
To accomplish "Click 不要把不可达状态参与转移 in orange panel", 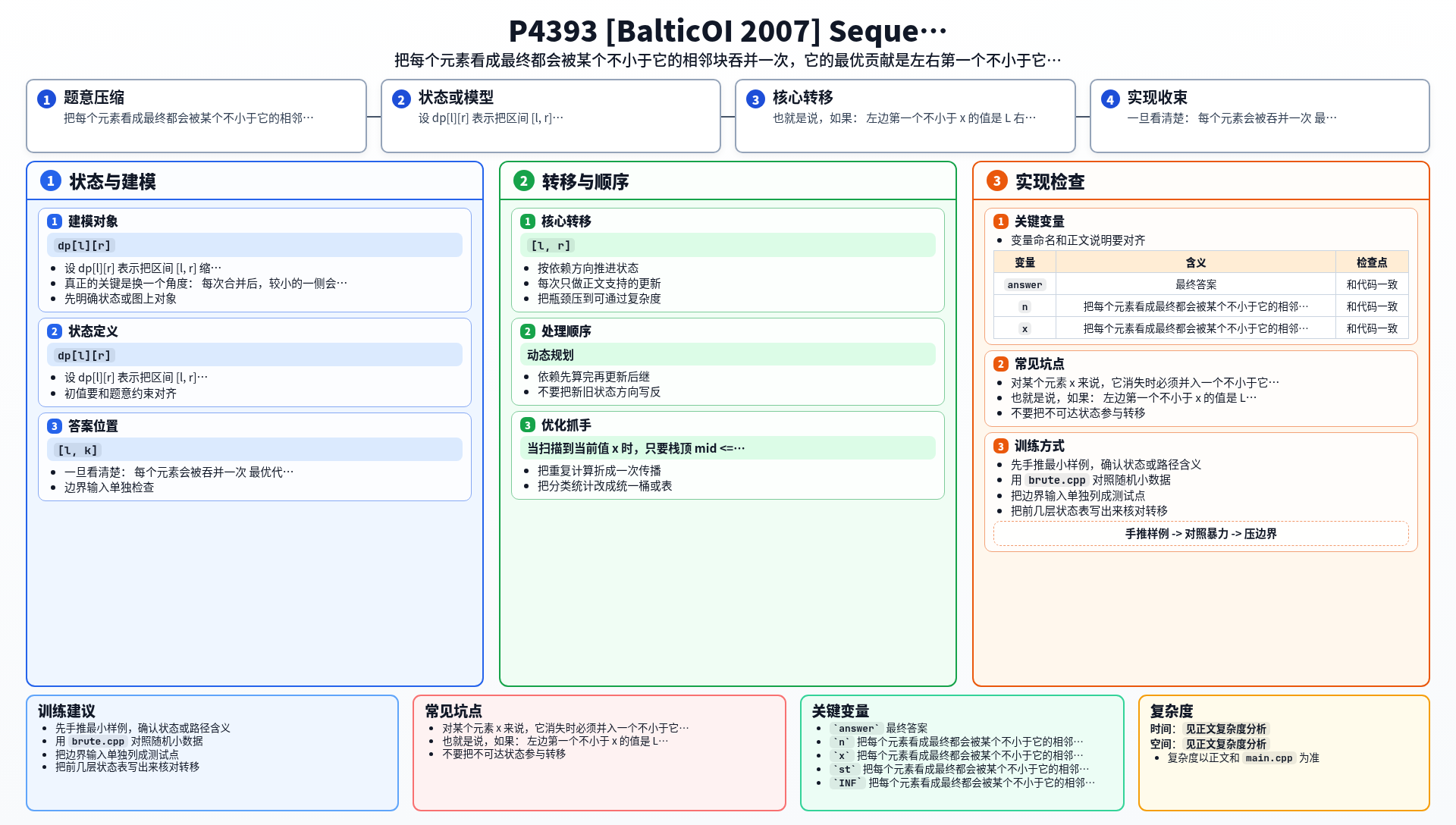I will coord(1078,413).
